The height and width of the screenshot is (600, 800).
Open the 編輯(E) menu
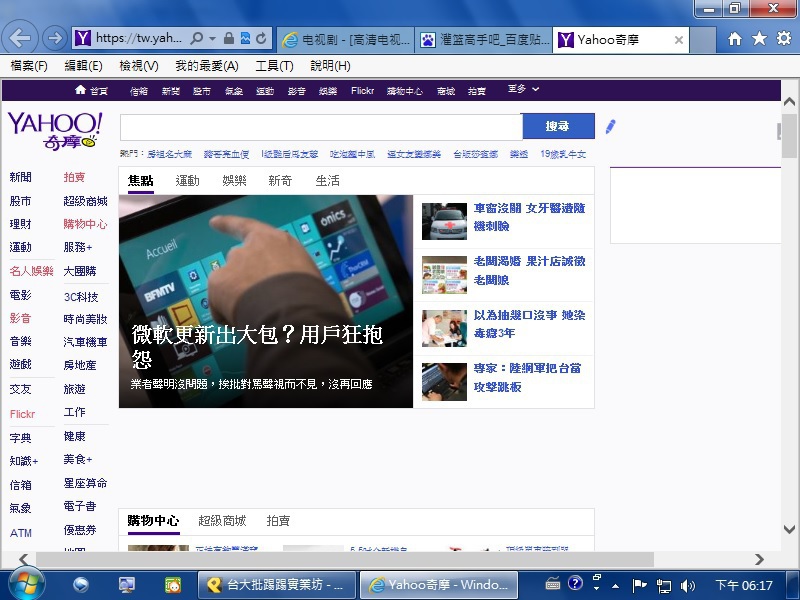tap(83, 66)
